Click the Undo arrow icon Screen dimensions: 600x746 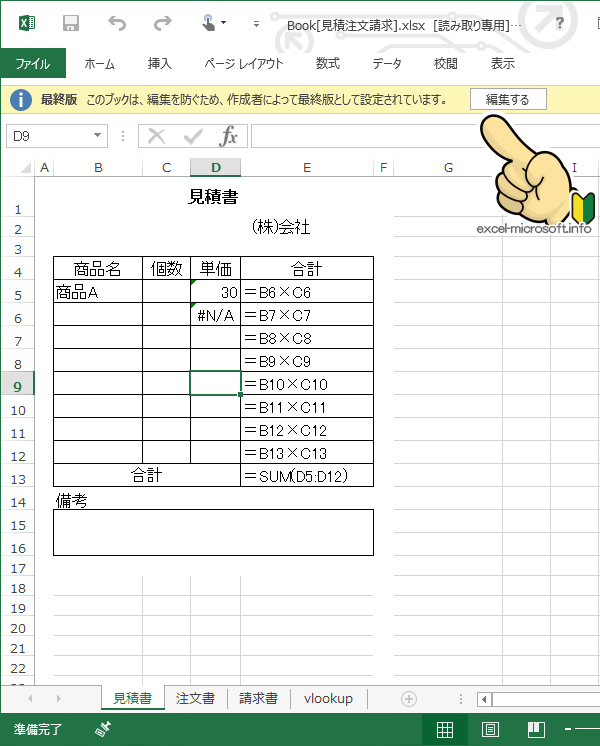117,23
